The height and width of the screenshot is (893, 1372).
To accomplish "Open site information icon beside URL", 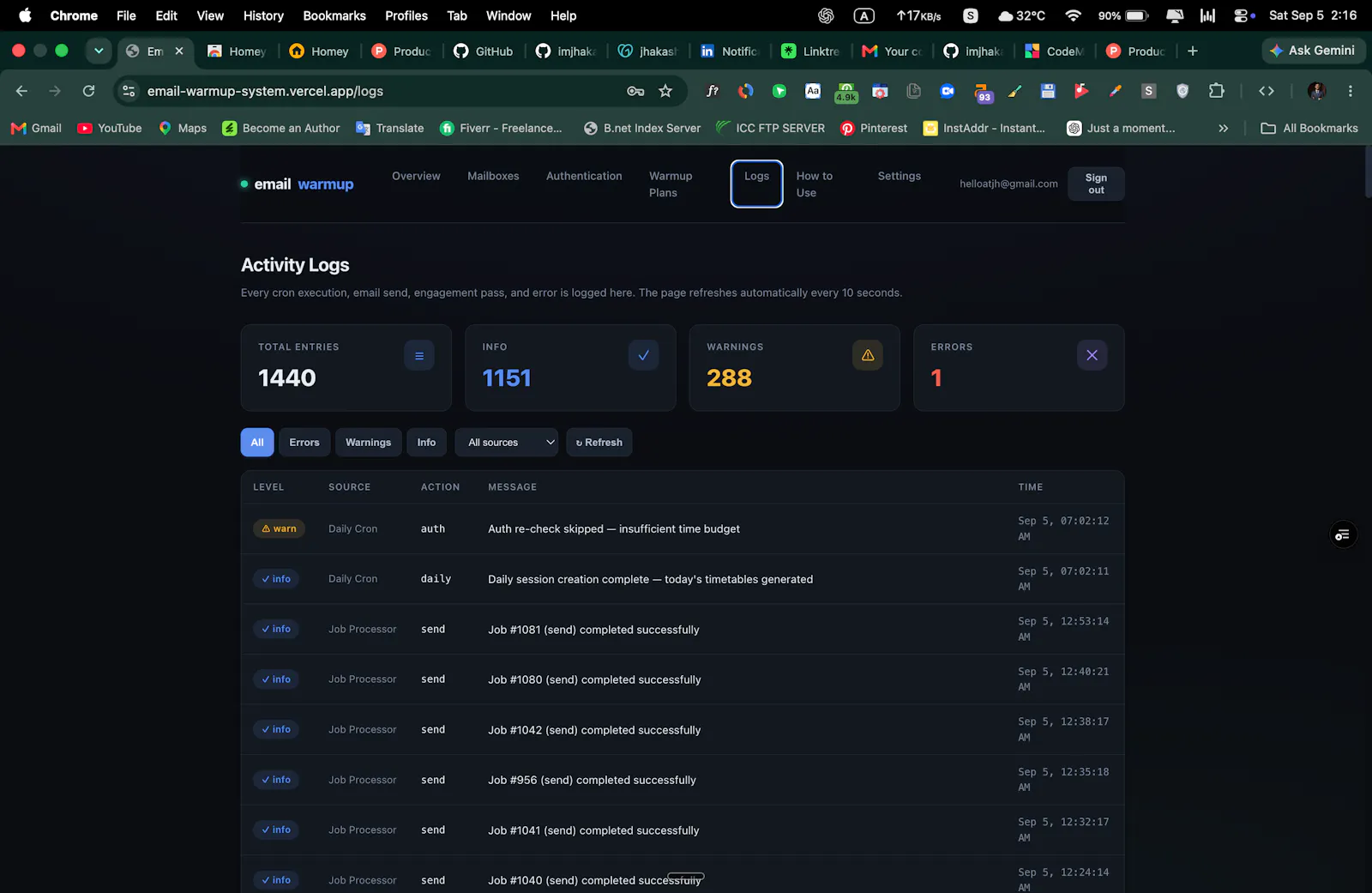I will pyautogui.click(x=129, y=91).
